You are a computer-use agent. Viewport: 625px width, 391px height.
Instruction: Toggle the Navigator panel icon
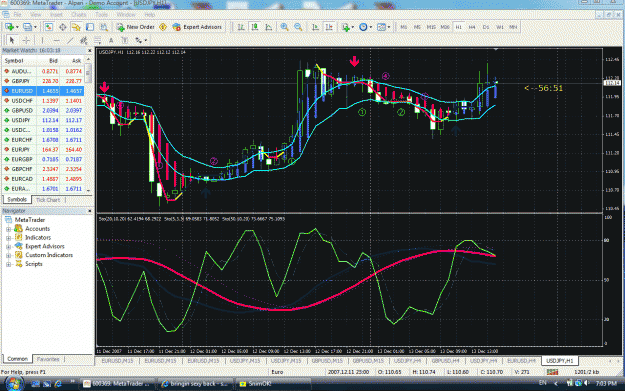coord(76,27)
